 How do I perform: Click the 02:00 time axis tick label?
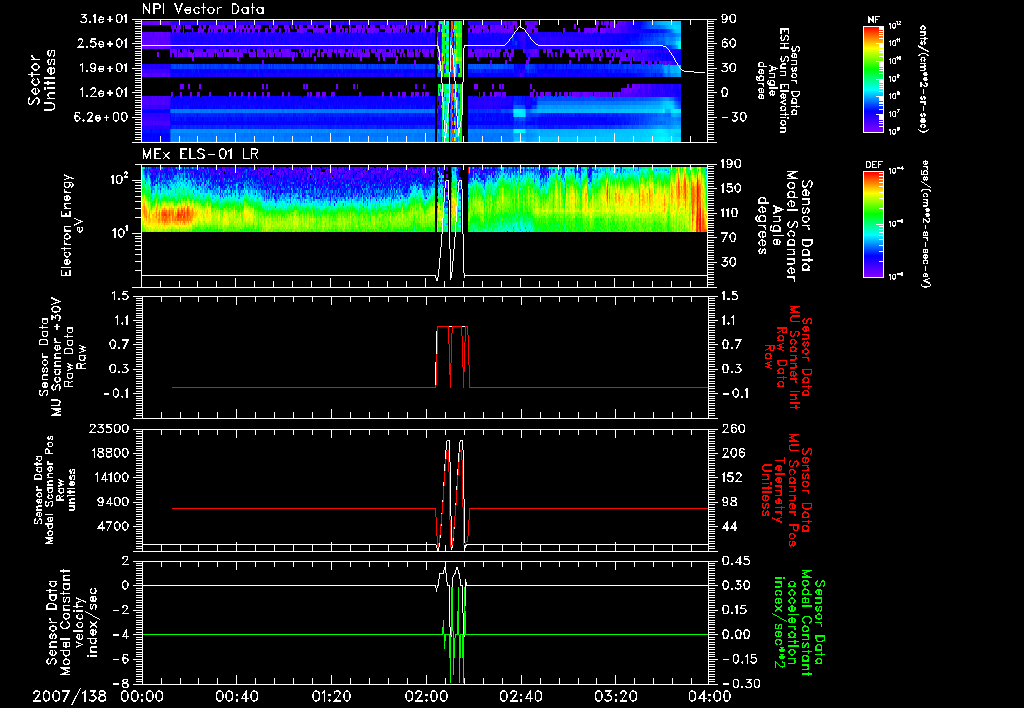click(426, 696)
